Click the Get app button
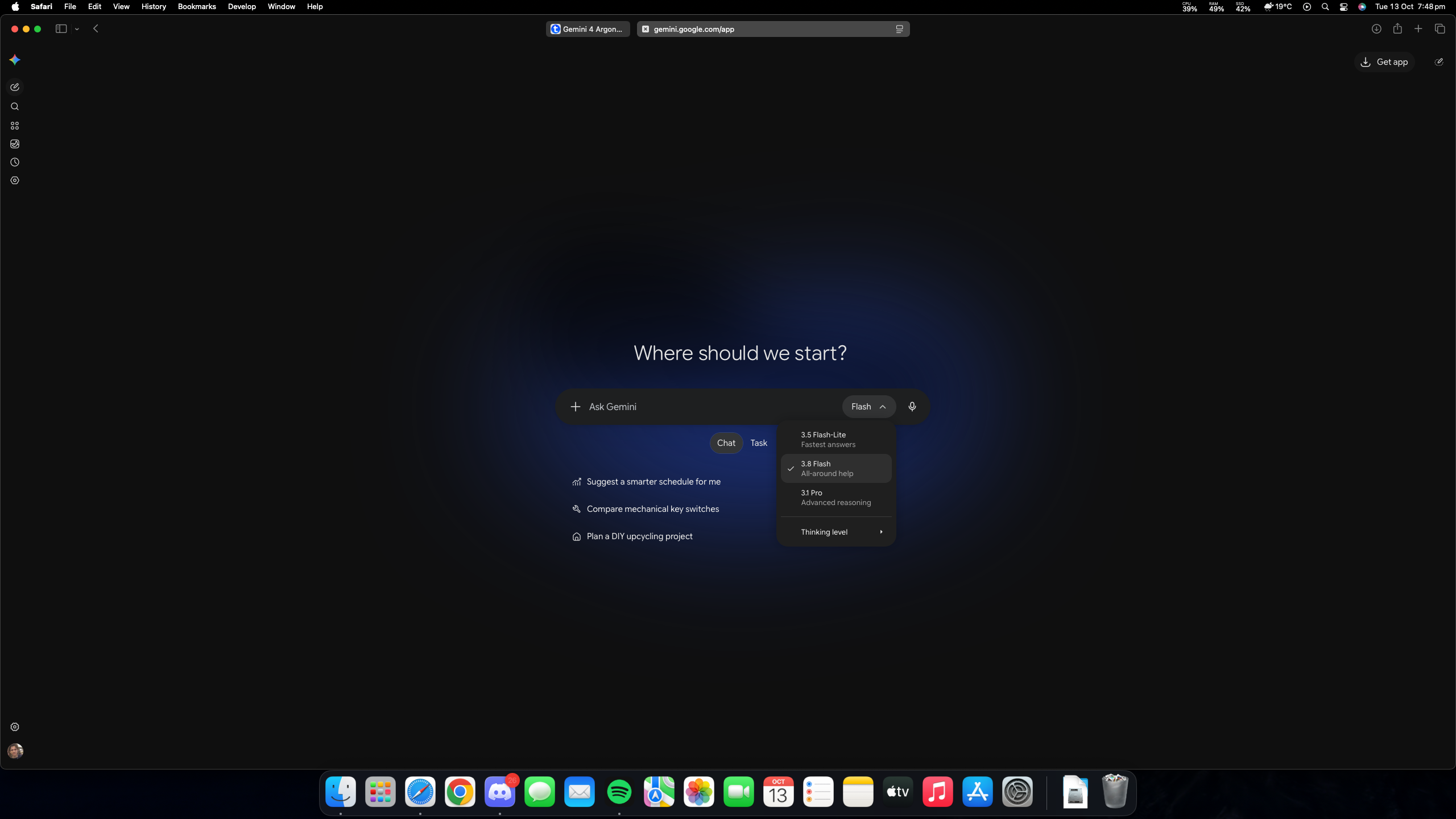Image resolution: width=1456 pixels, height=819 pixels. point(1384,62)
